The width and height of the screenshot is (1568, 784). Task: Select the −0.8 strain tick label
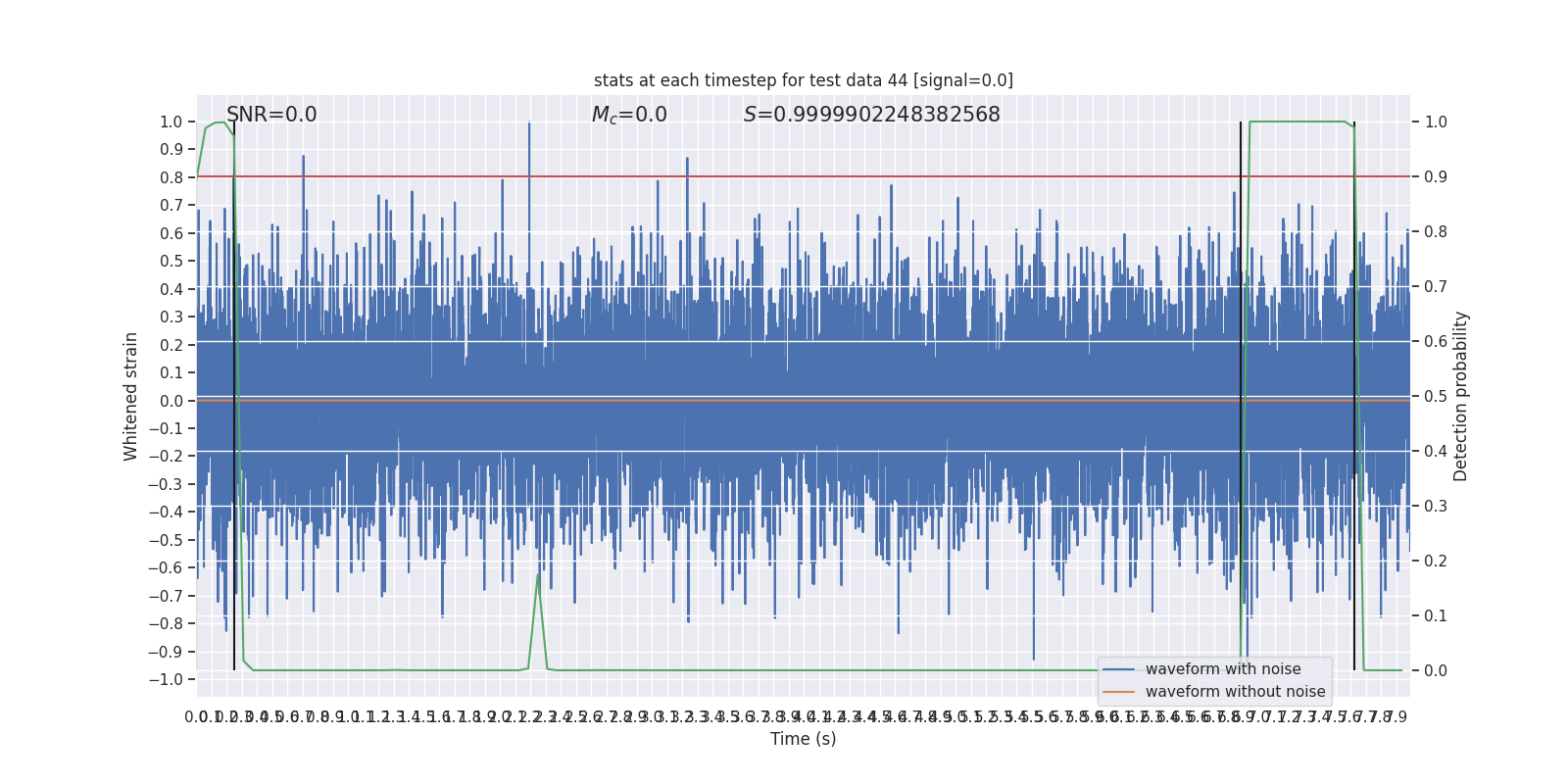166,623
